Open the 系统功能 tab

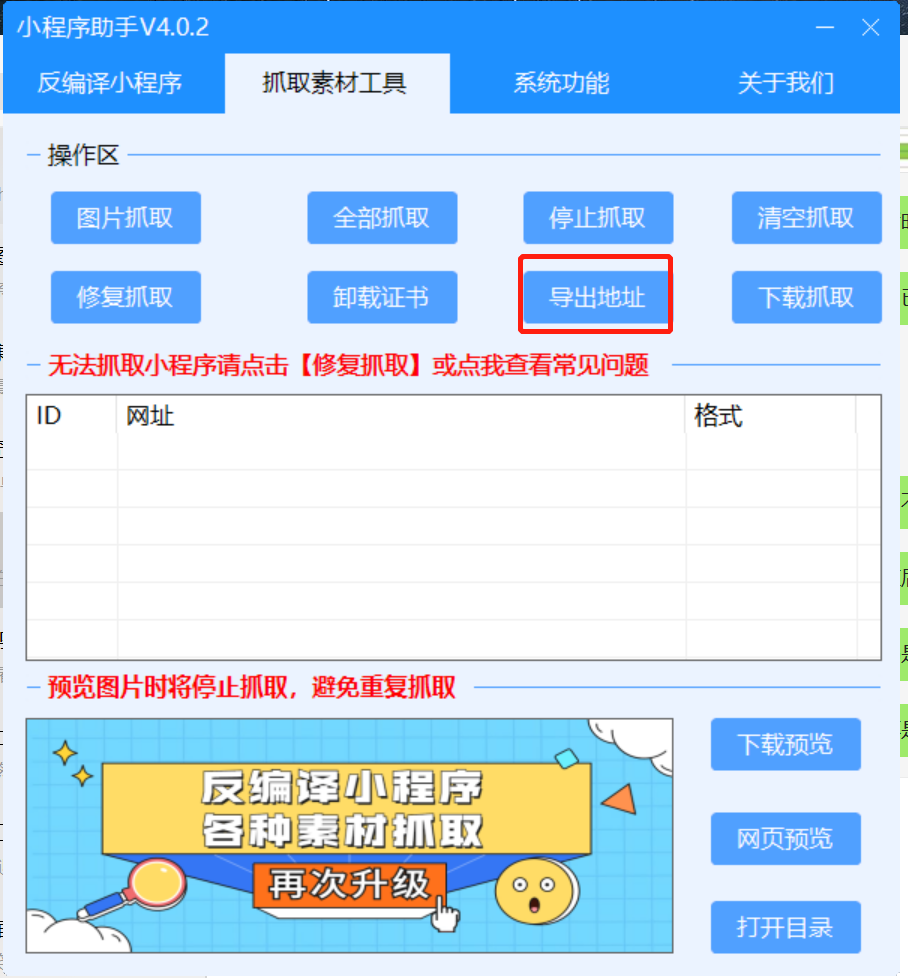(561, 83)
